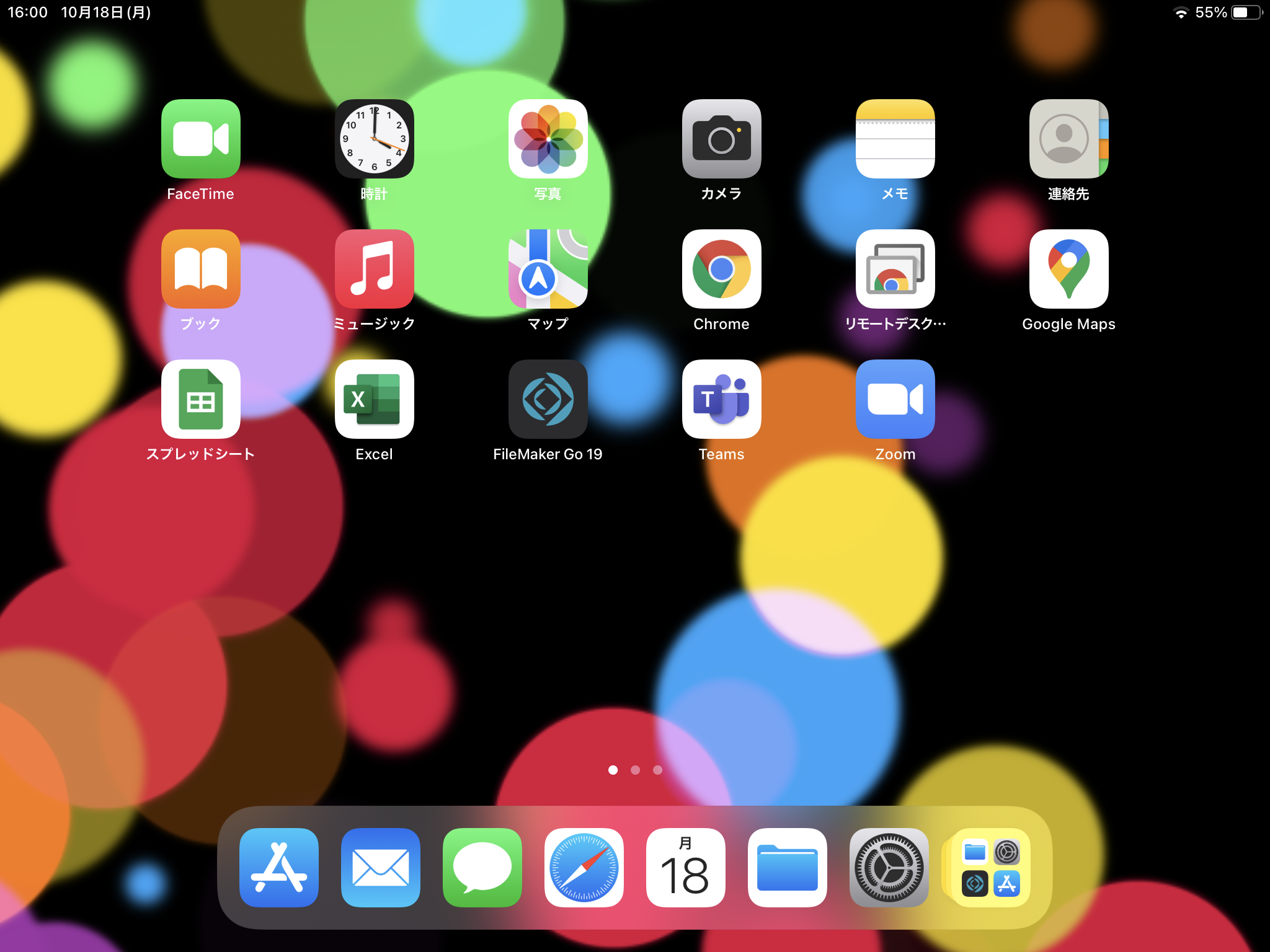Open the Music app (ミュージック)
Screen dimensions: 1270x952
click(375, 269)
